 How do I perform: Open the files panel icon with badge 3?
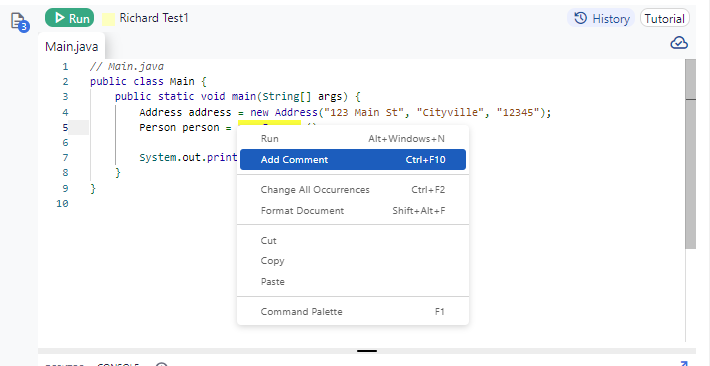click(19, 22)
